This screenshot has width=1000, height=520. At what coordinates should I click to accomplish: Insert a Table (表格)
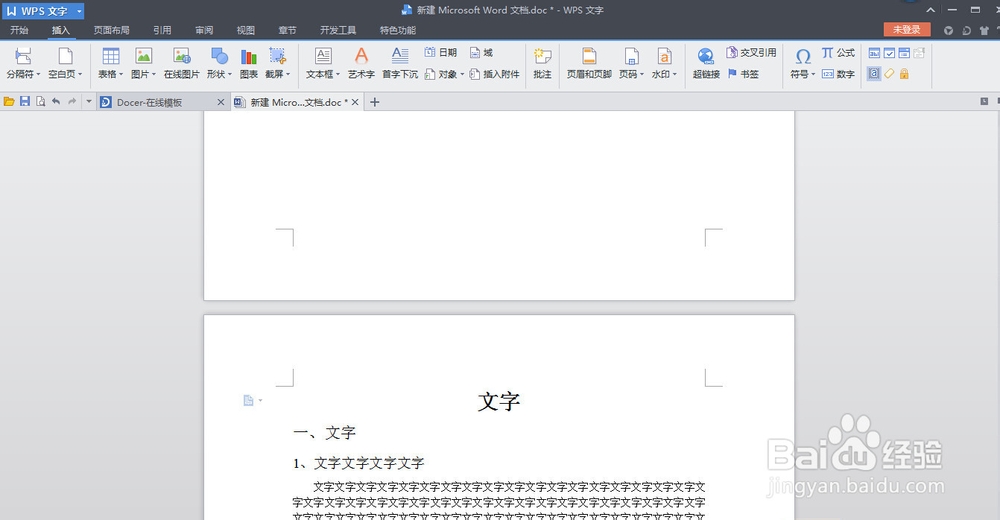pos(110,63)
